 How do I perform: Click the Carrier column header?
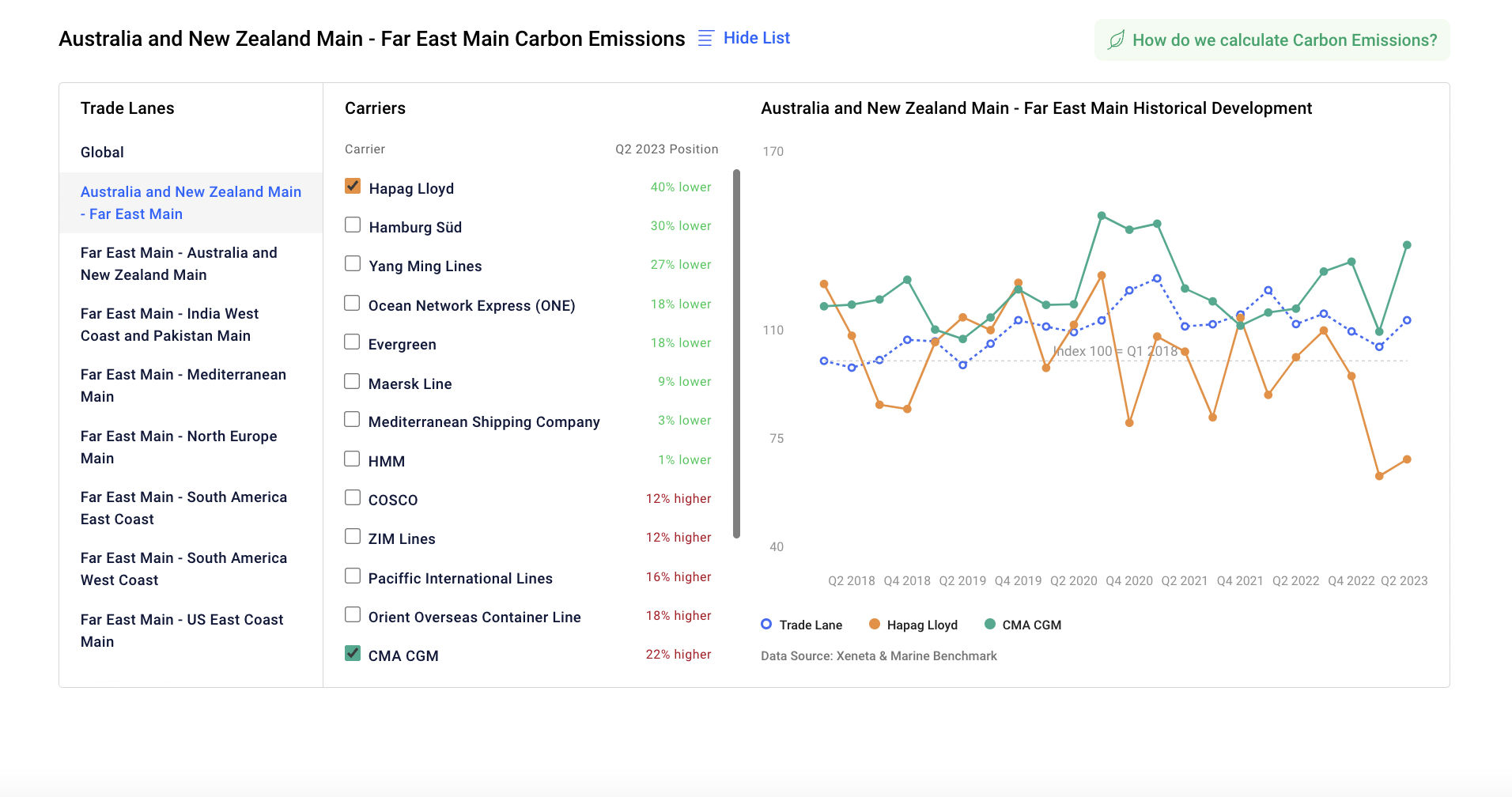(365, 149)
